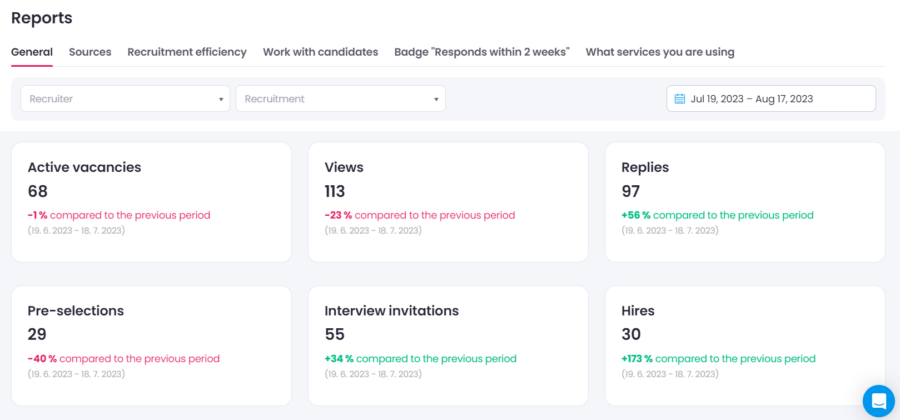
Task: Click the Reports page heading
Action: point(42,18)
